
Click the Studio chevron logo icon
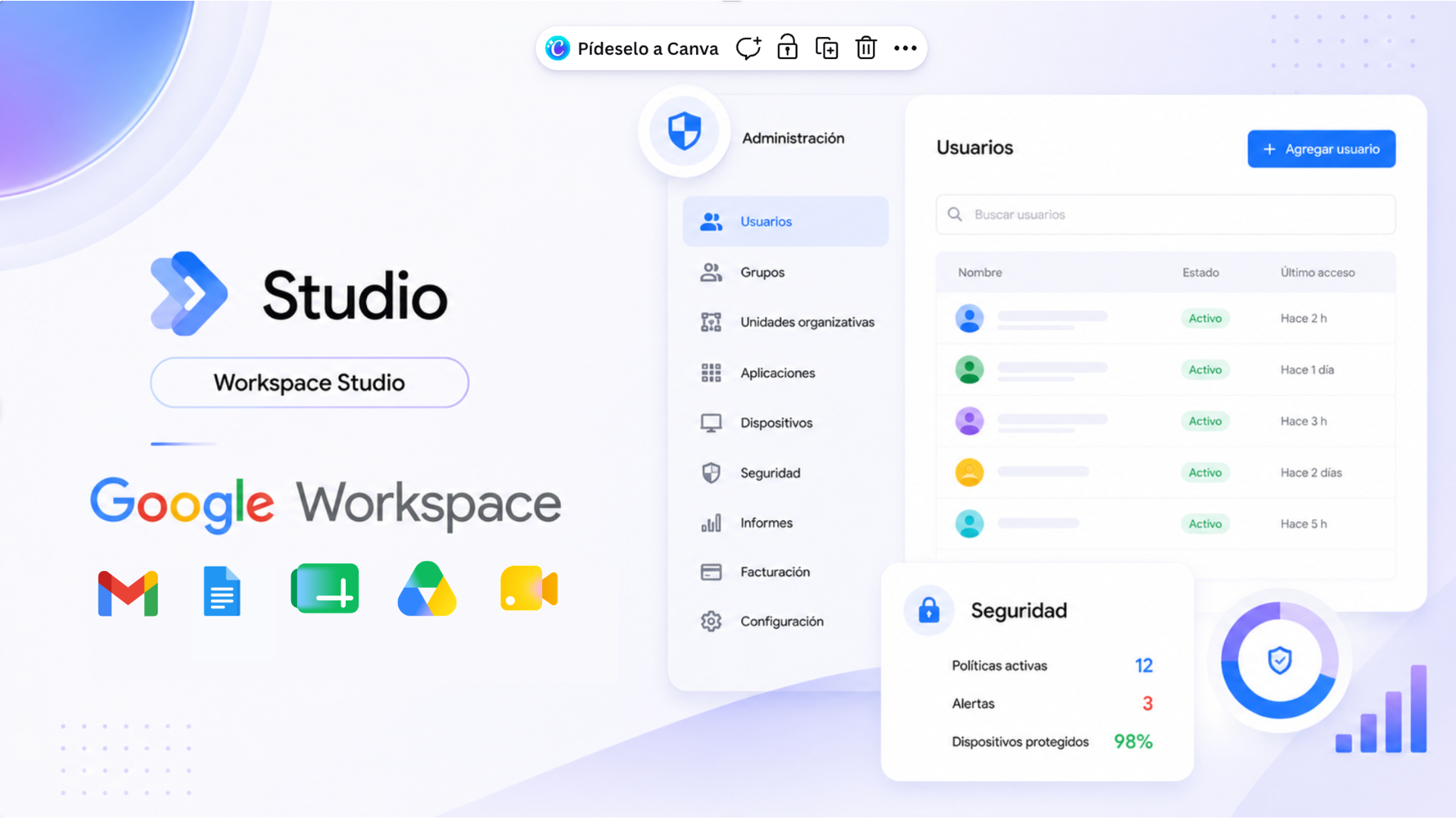[189, 293]
